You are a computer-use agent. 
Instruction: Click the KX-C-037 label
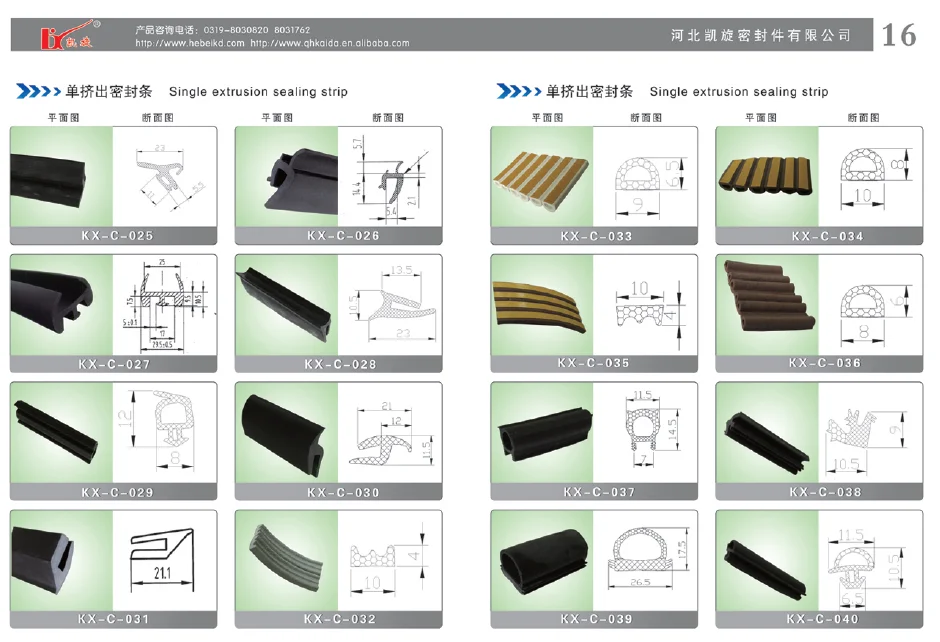599,492
